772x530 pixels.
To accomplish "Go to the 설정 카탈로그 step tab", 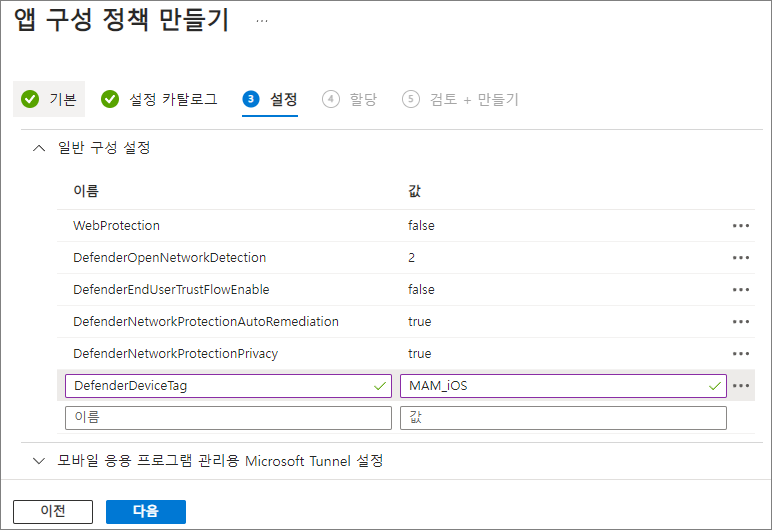I will (x=159, y=99).
